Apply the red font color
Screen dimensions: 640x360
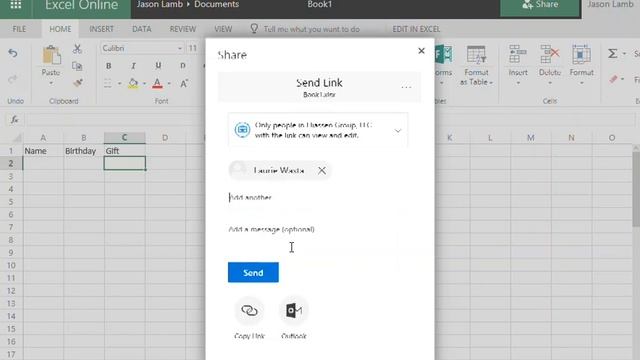coord(157,84)
